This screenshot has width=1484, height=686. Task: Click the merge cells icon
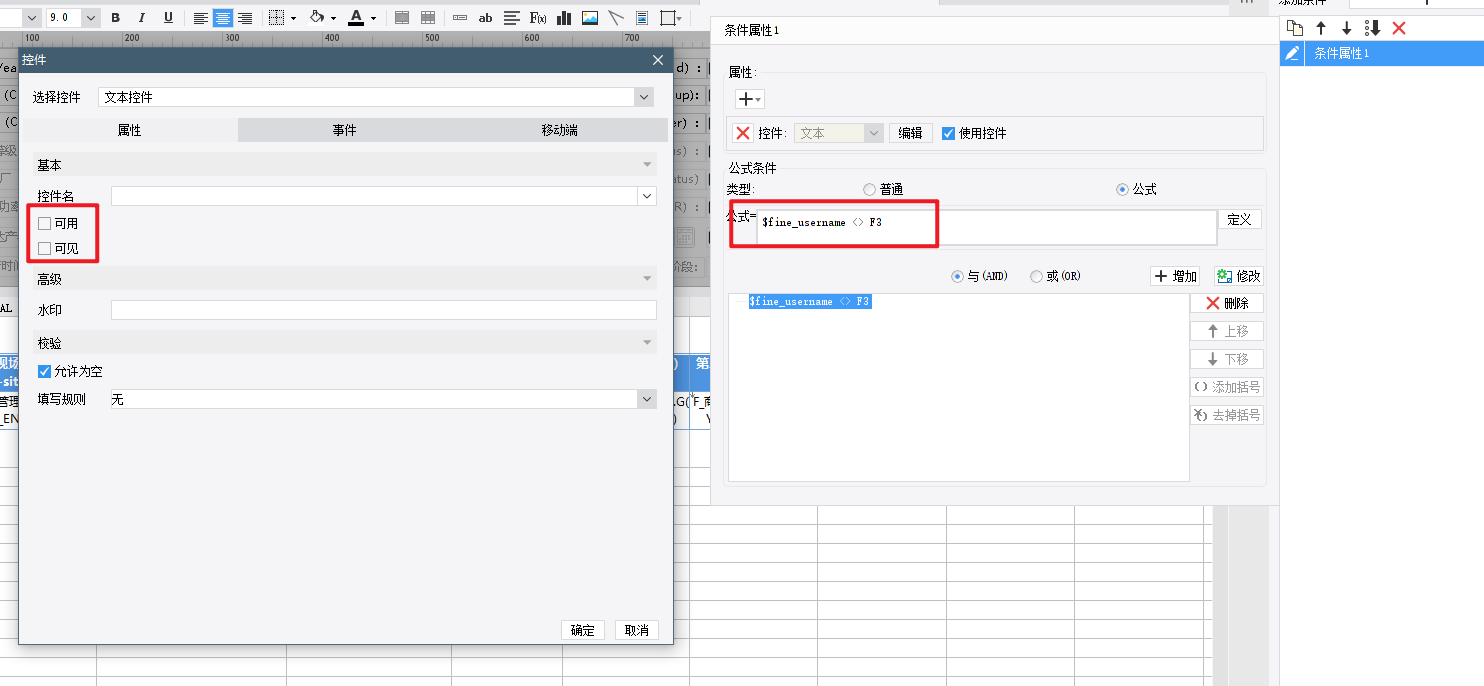[402, 18]
